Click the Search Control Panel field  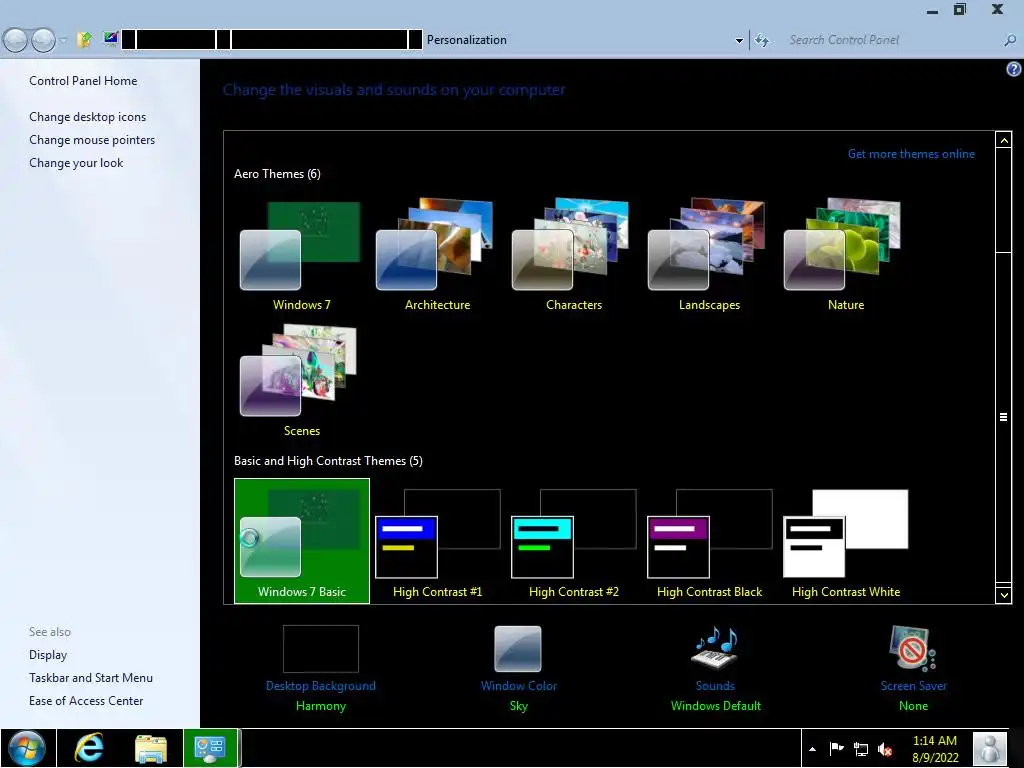click(x=891, y=40)
